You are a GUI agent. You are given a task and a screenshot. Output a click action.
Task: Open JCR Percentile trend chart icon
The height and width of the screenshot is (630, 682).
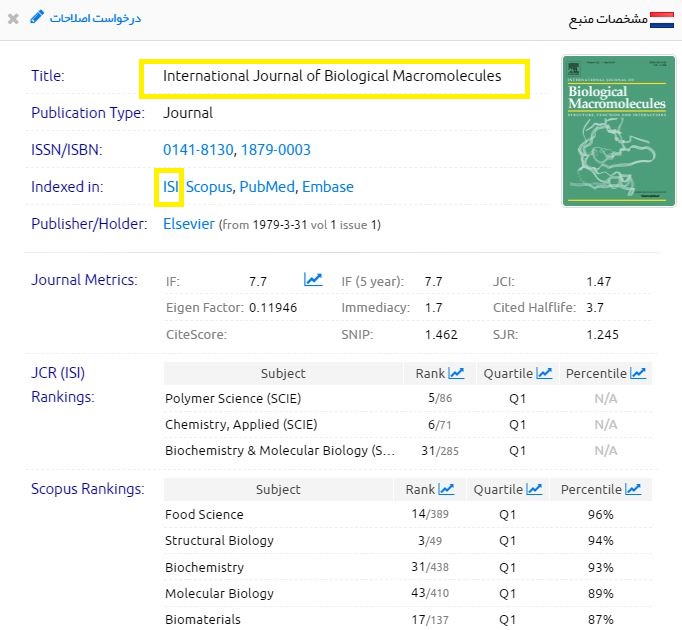click(637, 373)
